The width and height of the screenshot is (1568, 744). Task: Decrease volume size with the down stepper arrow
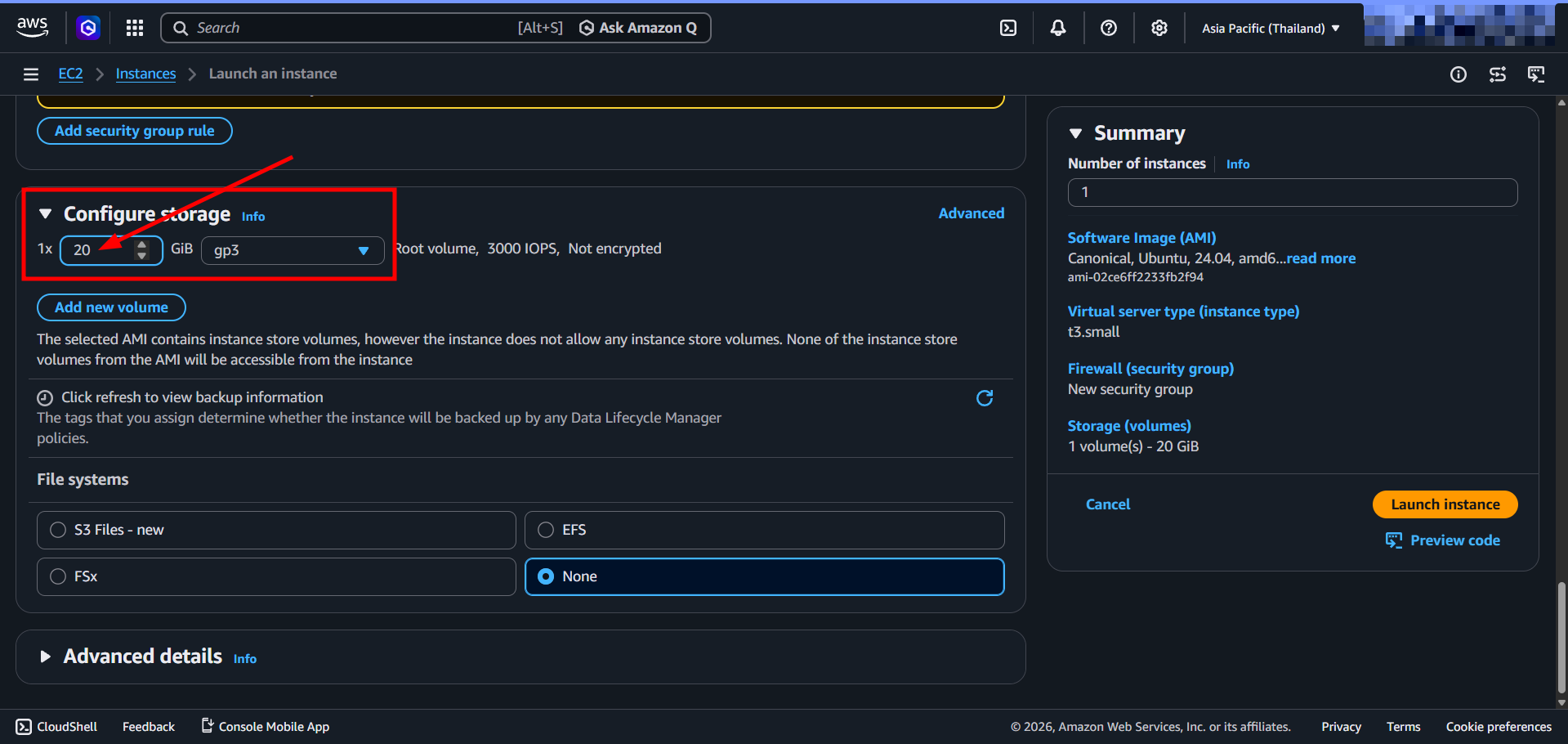click(x=142, y=256)
